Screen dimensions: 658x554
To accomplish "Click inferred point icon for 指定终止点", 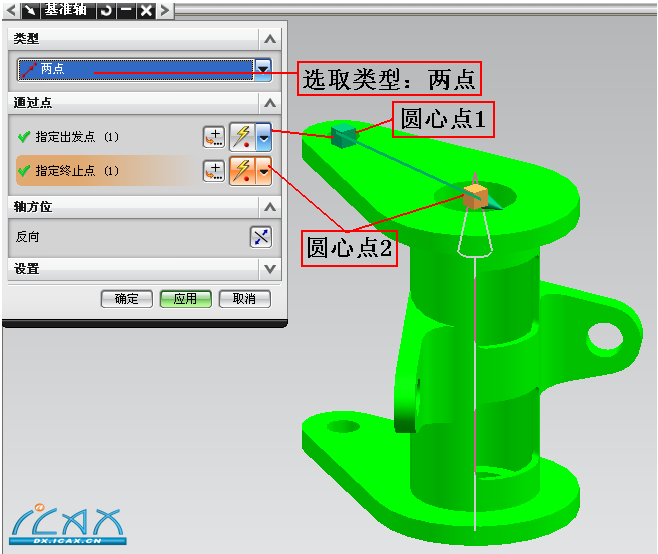I will (x=242, y=171).
